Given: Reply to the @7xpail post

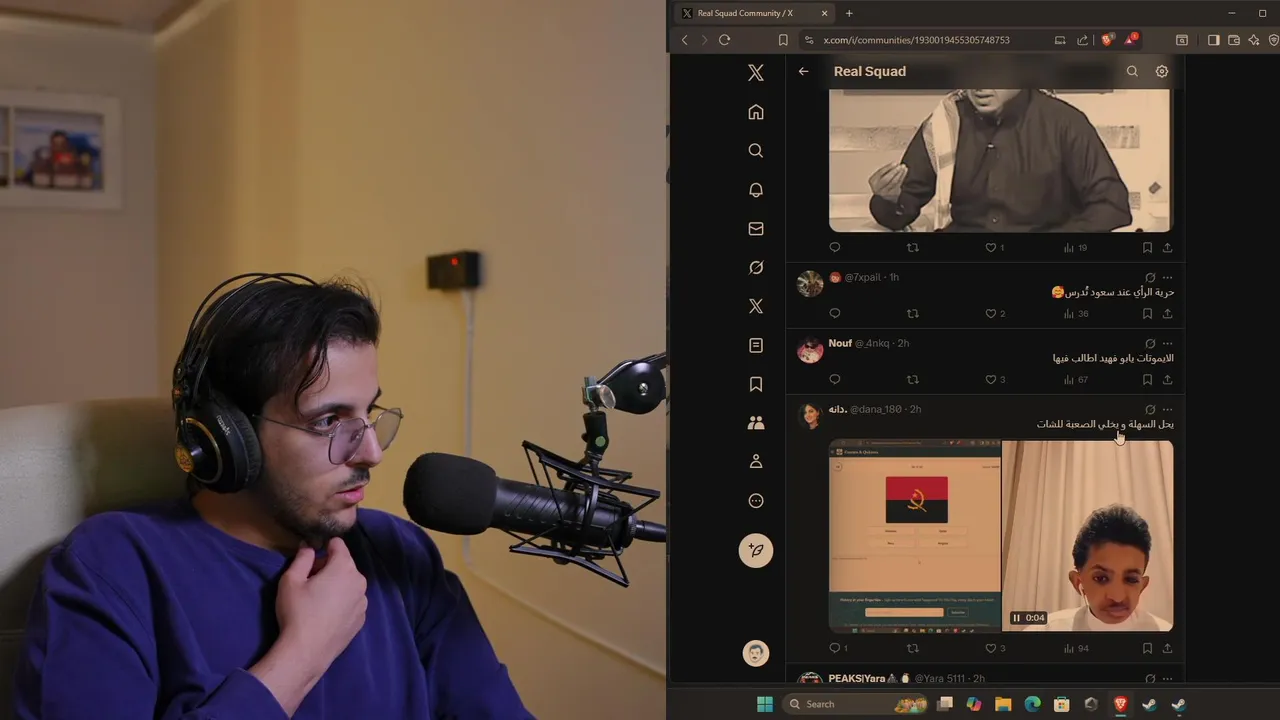Looking at the screenshot, I should pyautogui.click(x=835, y=314).
